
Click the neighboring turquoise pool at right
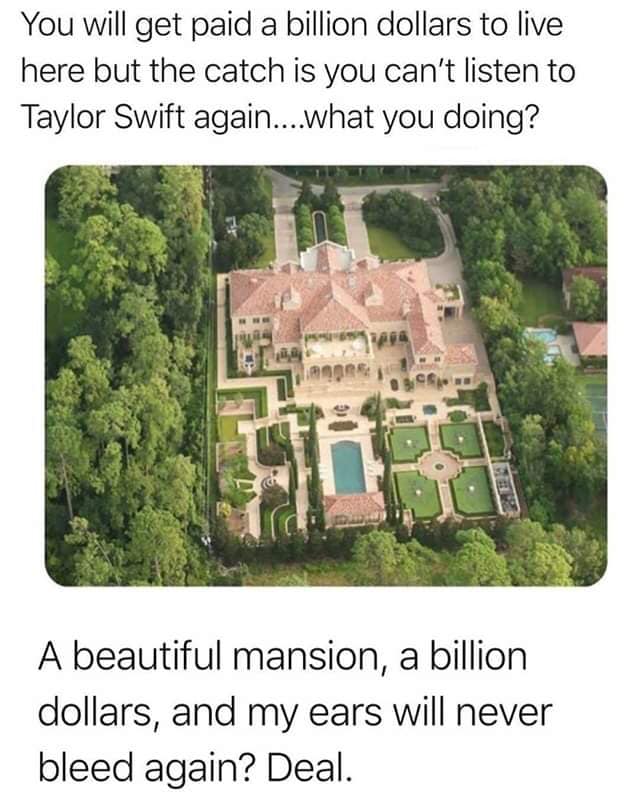[x=543, y=342]
